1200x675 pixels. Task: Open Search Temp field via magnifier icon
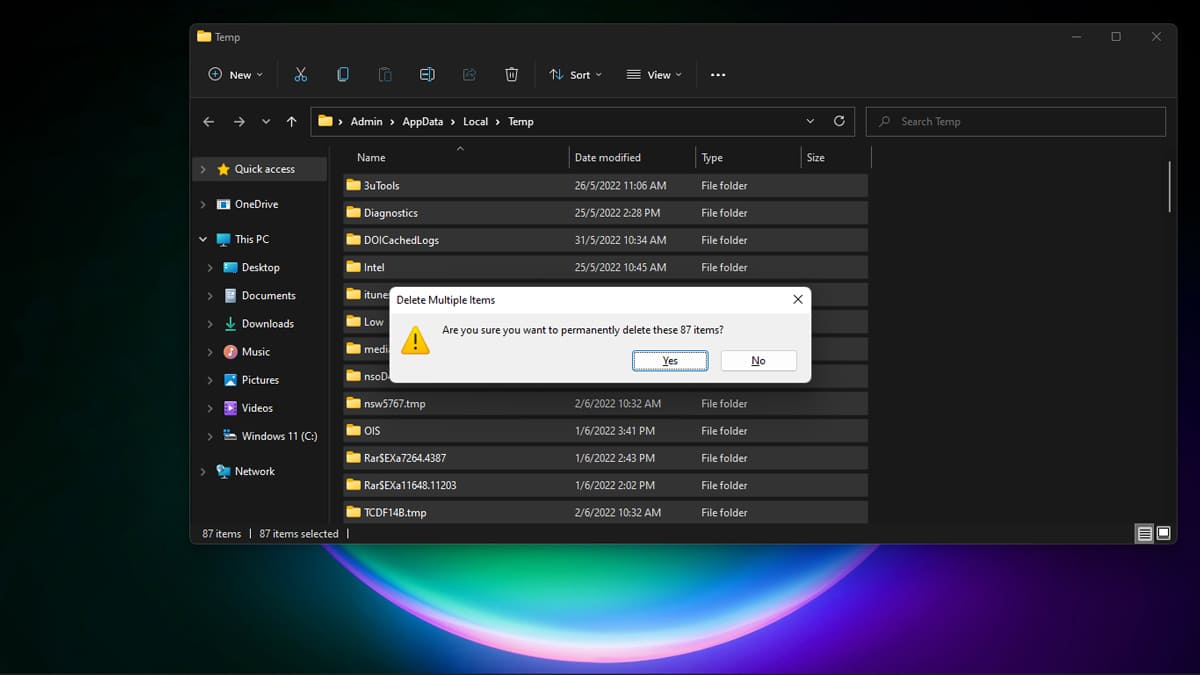pos(884,121)
